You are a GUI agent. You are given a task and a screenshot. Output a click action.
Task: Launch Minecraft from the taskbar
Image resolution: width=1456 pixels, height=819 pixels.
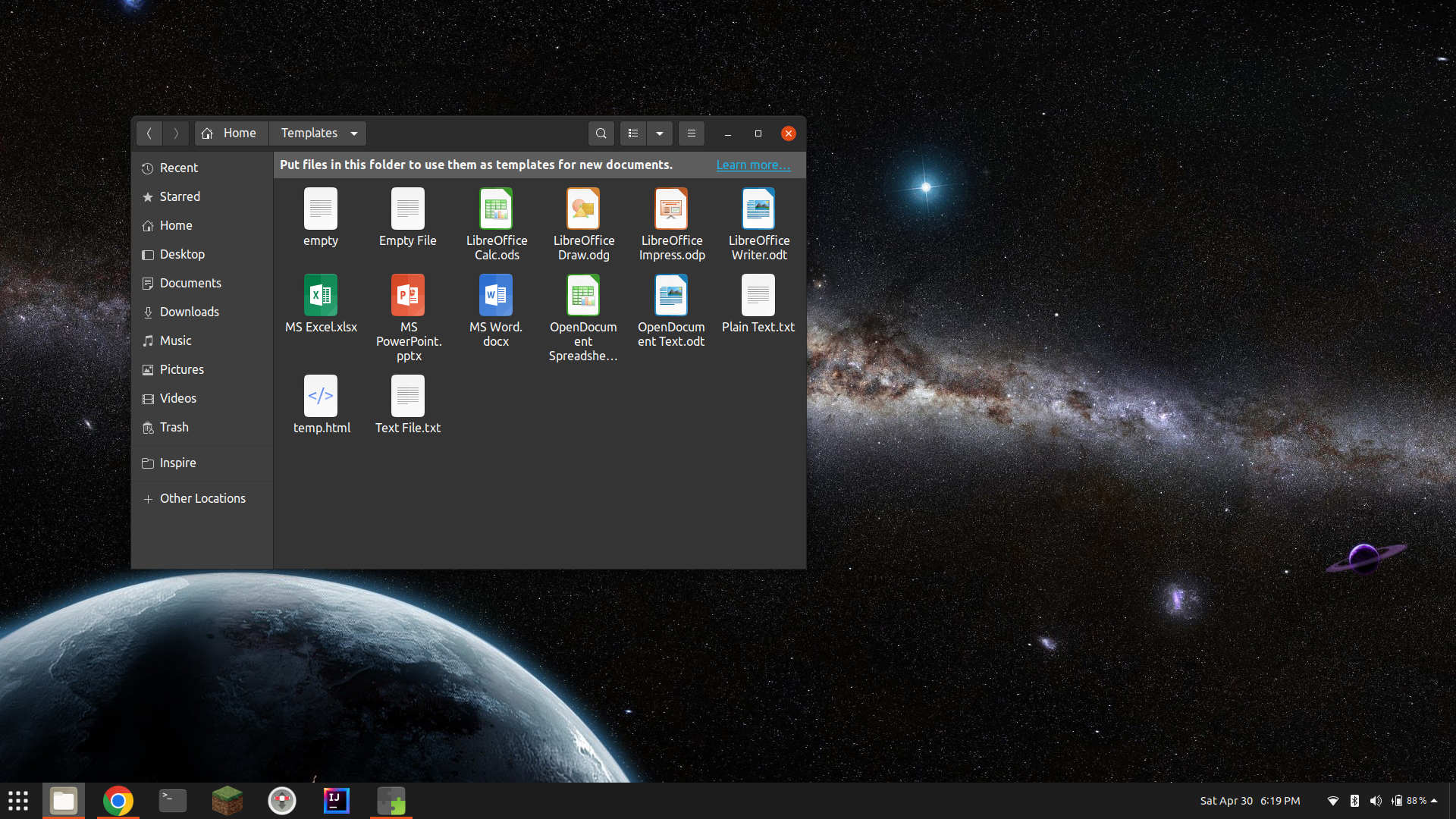point(227,801)
